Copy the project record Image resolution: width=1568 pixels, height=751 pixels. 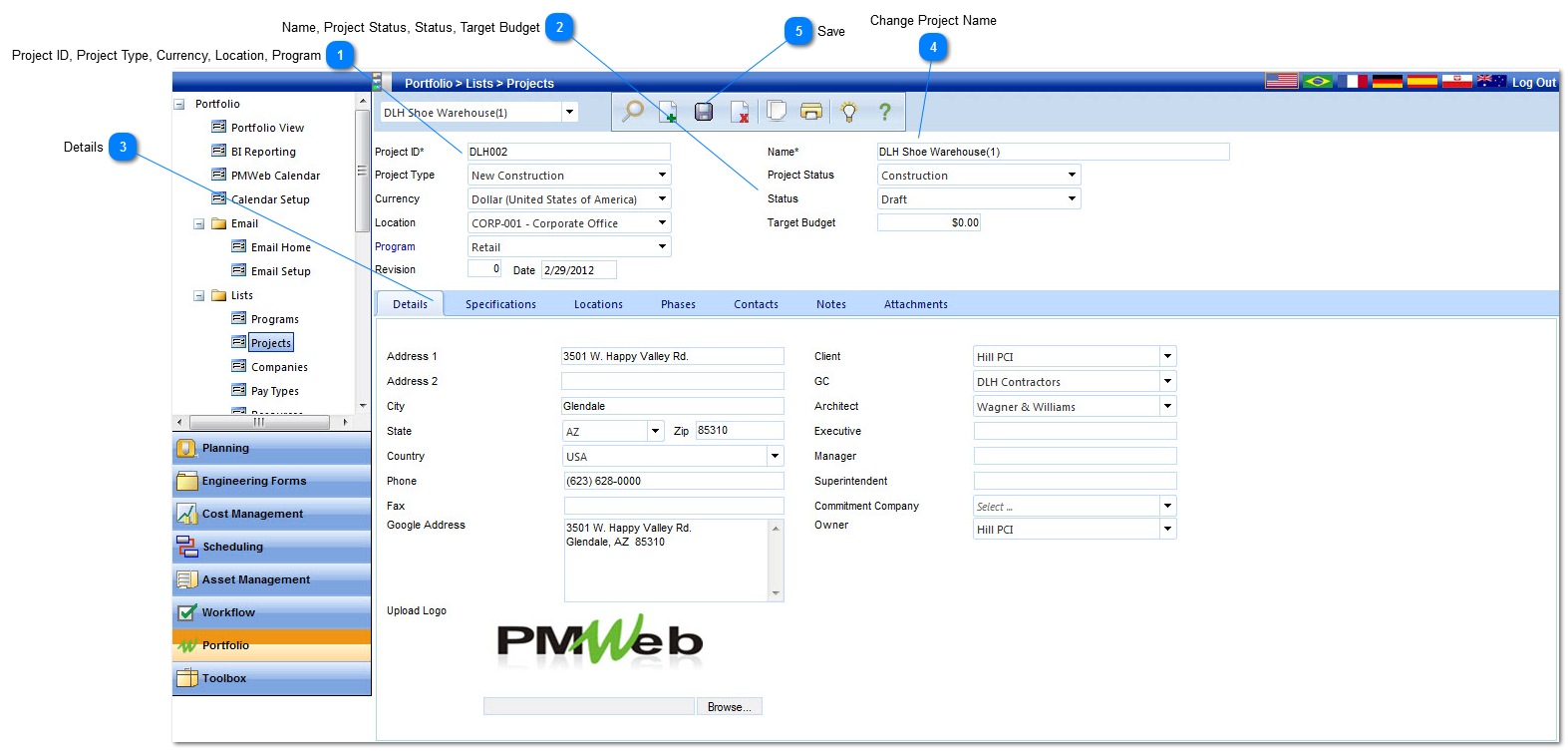[776, 112]
